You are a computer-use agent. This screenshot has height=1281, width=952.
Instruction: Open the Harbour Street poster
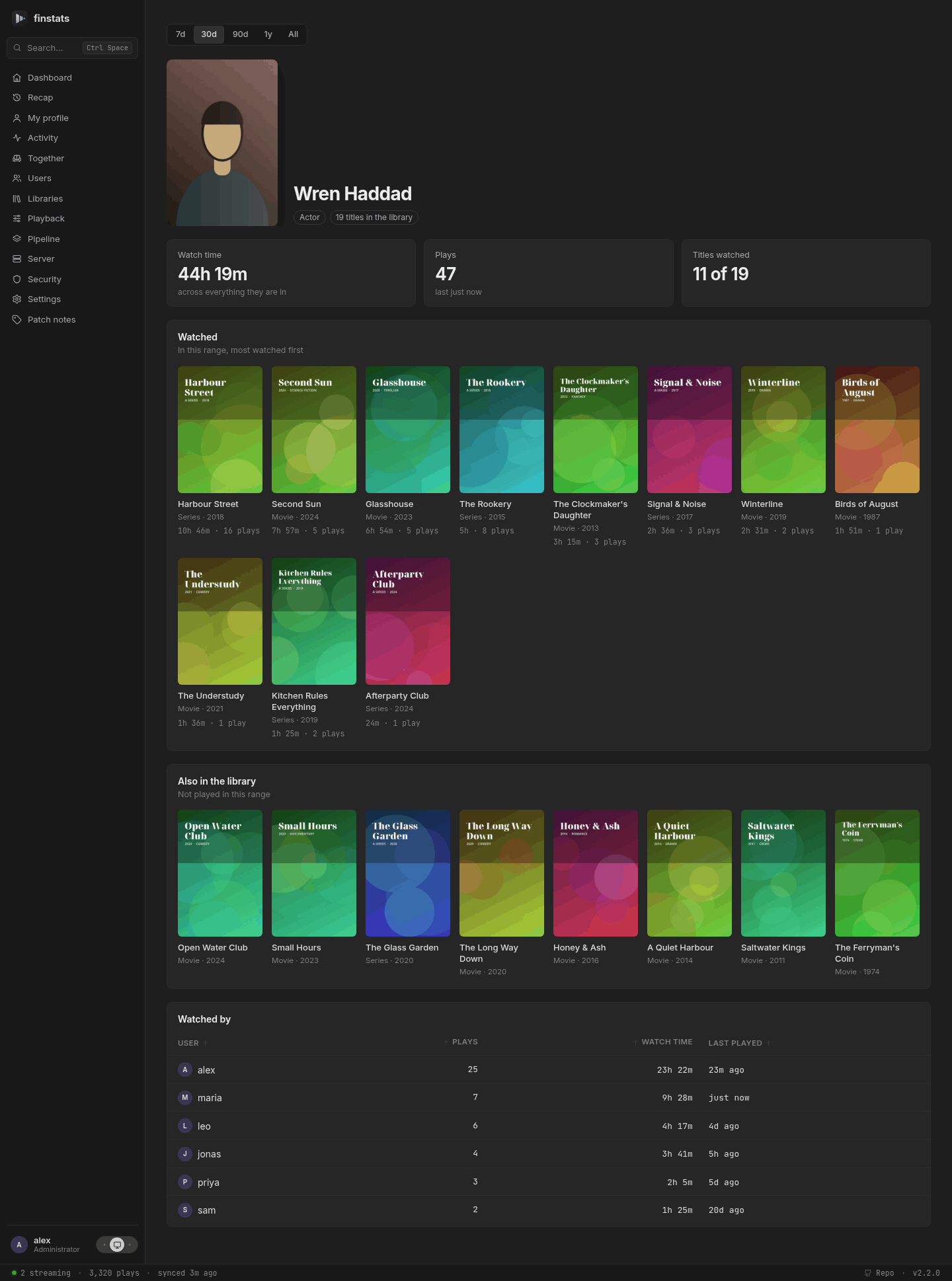point(220,430)
